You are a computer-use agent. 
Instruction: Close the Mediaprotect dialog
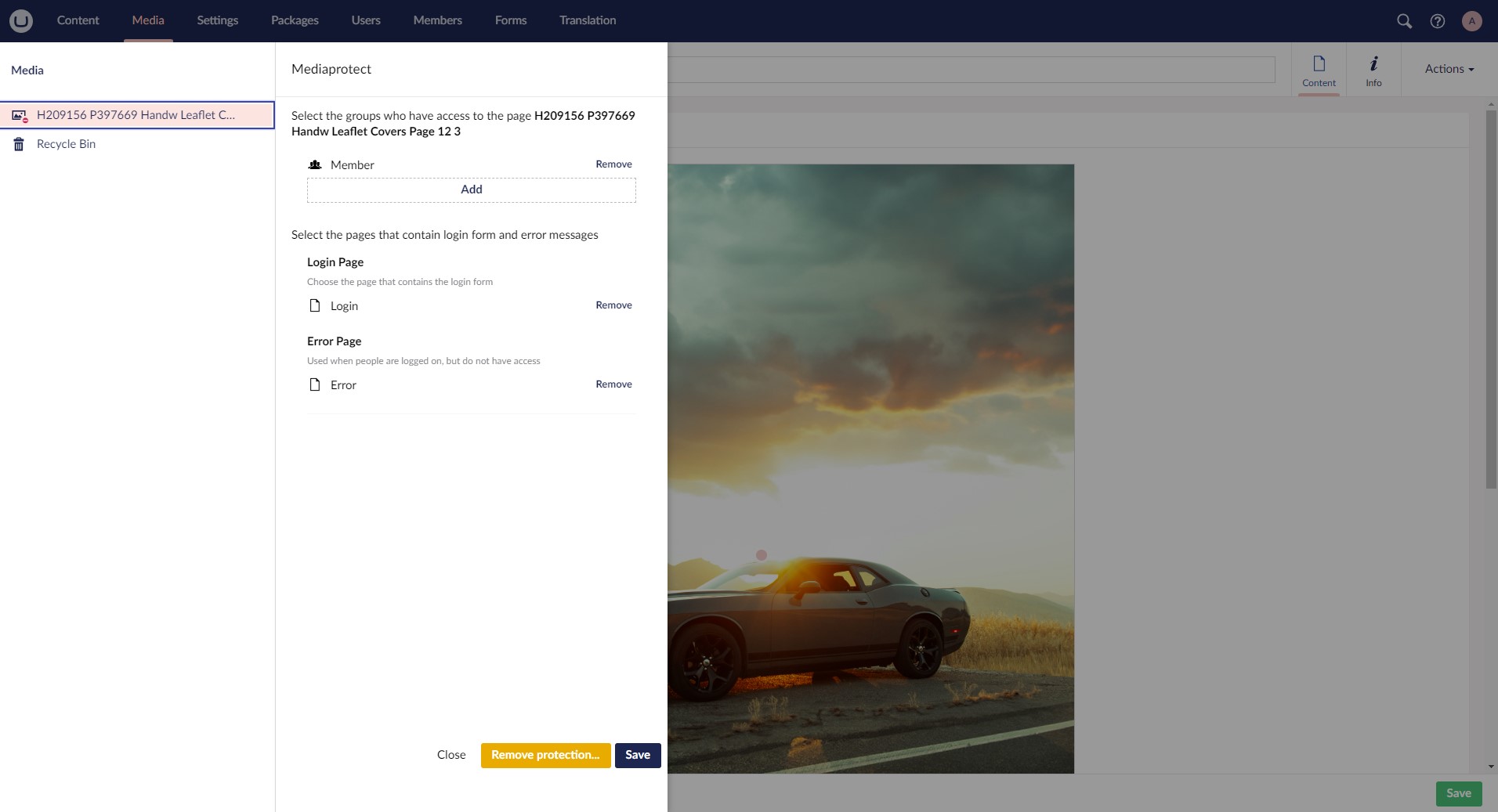(450, 755)
